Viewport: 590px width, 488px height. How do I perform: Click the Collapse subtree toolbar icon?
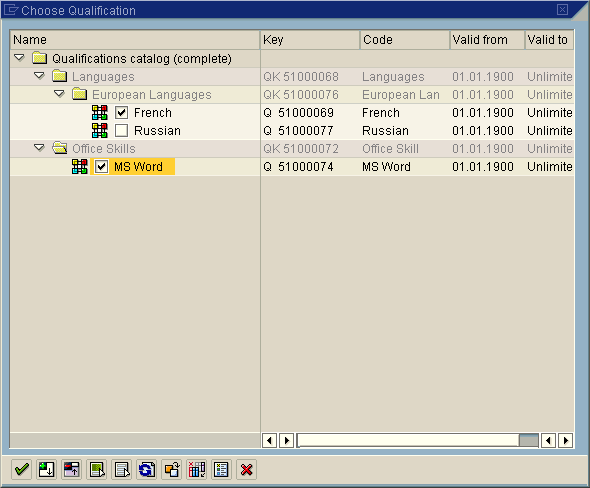point(71,470)
